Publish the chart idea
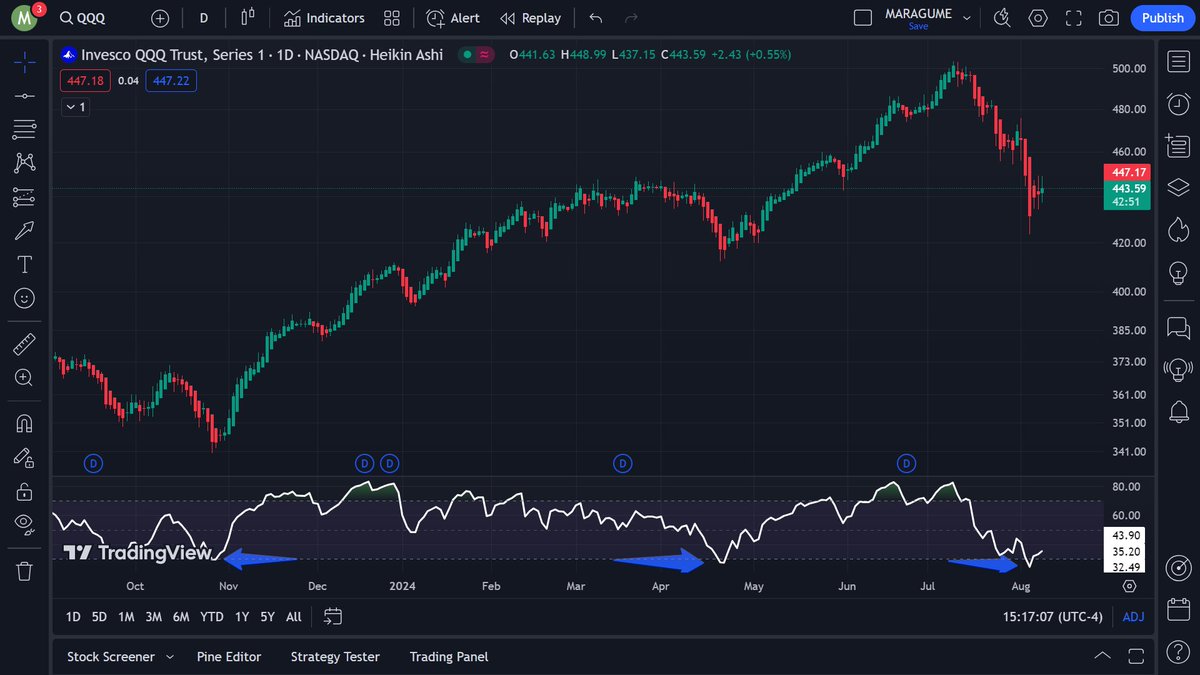The width and height of the screenshot is (1200, 675). tap(1162, 18)
